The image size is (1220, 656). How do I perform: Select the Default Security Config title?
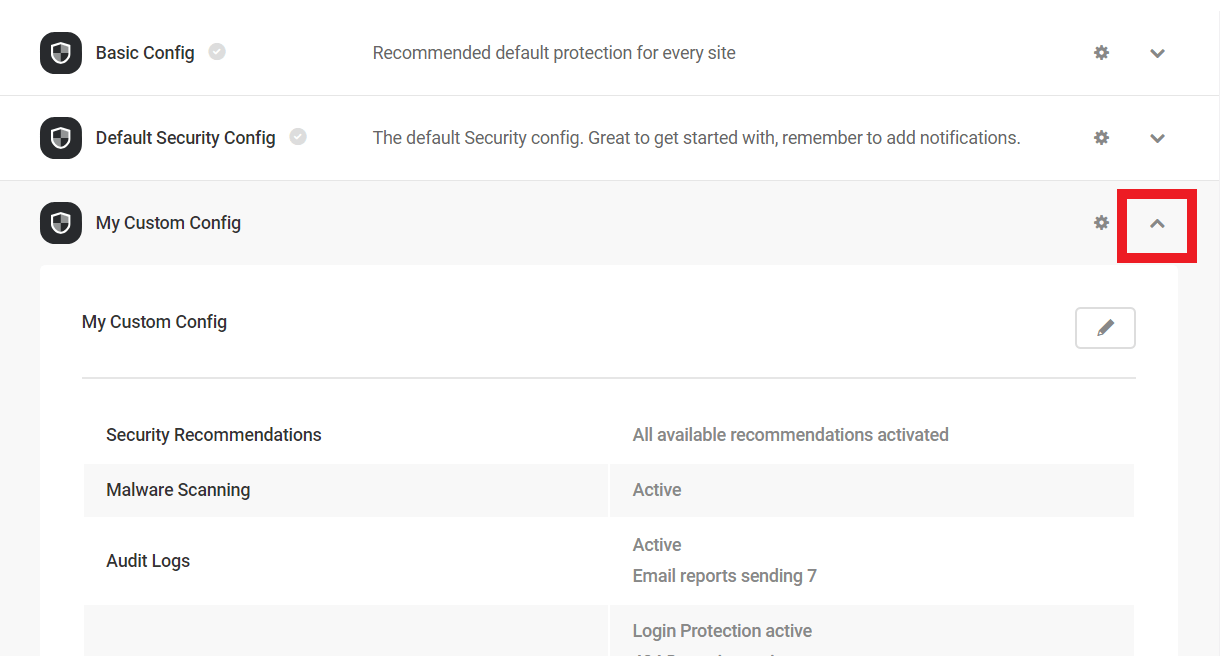pos(186,138)
